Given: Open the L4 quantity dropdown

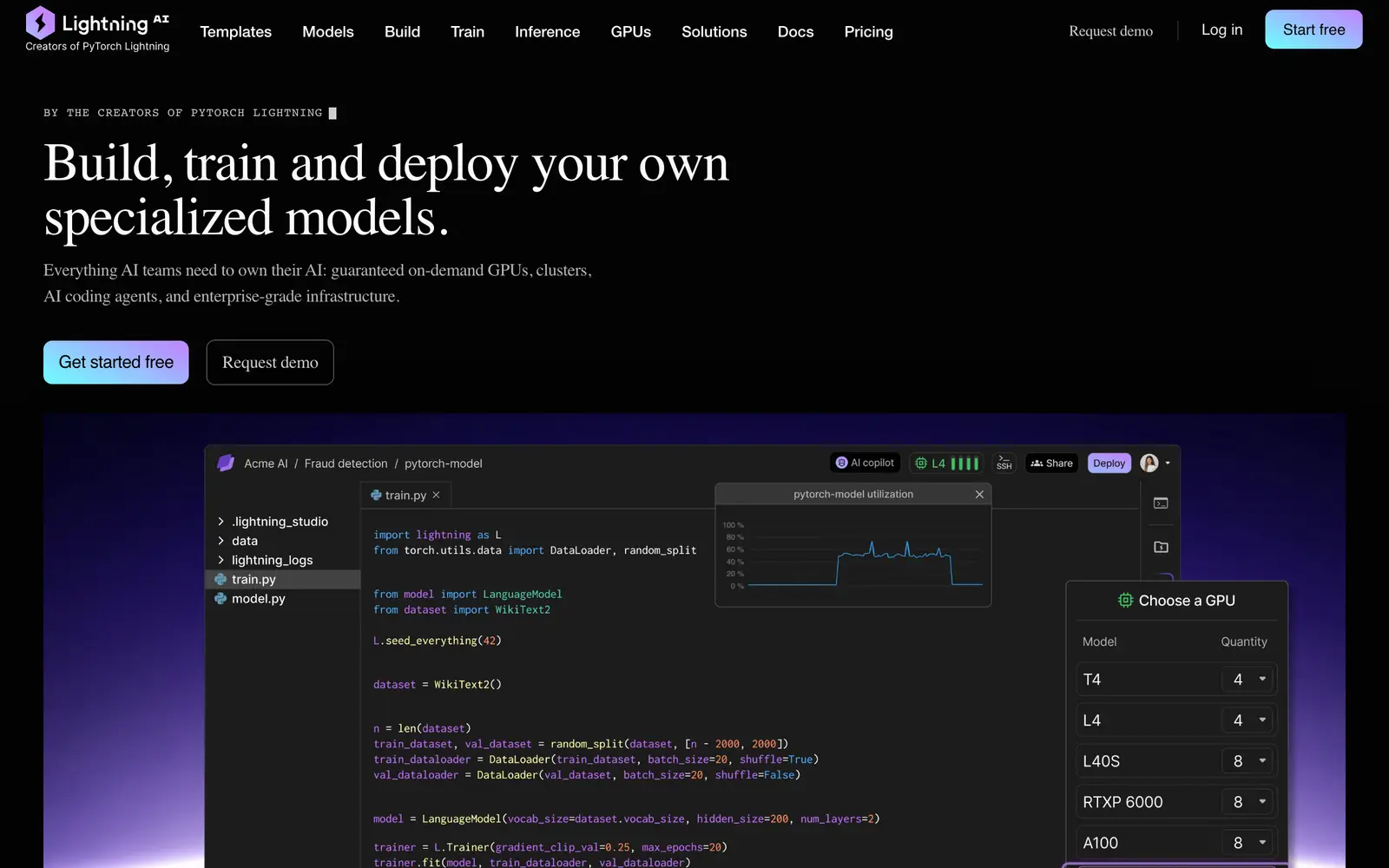Looking at the screenshot, I should point(1247,720).
